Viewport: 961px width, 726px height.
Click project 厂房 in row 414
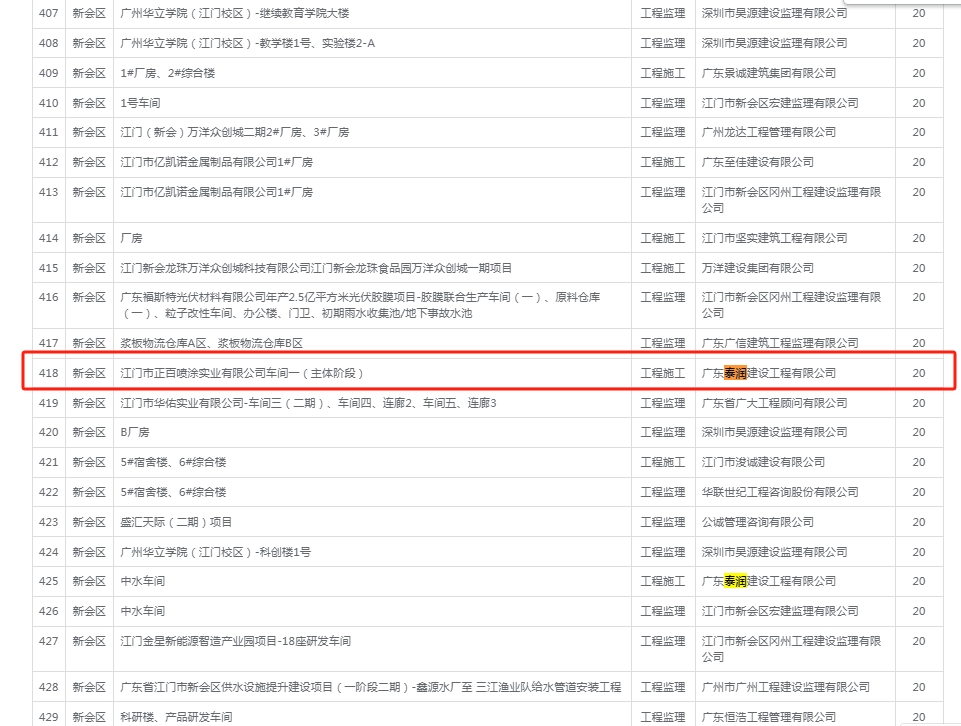coord(131,238)
